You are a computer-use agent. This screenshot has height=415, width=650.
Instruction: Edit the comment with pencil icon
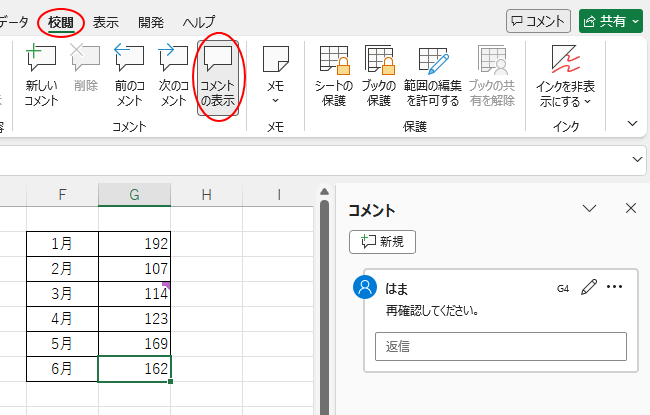[x=589, y=287]
